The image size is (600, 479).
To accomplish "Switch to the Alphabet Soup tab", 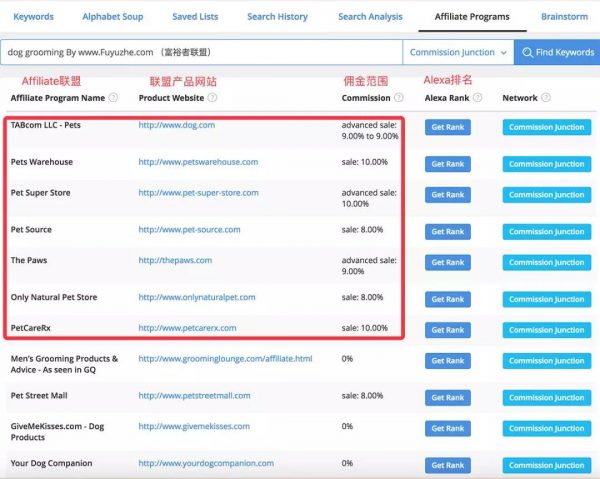I will 111,16.
